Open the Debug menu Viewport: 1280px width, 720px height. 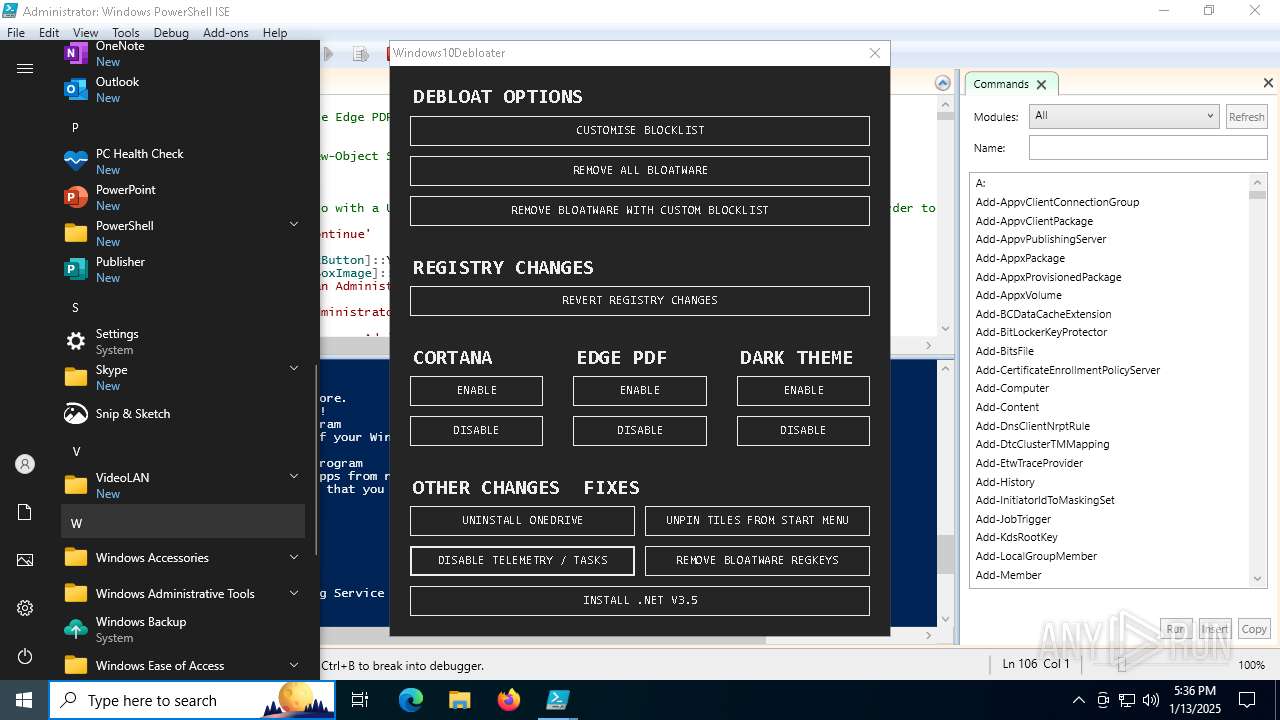[171, 33]
